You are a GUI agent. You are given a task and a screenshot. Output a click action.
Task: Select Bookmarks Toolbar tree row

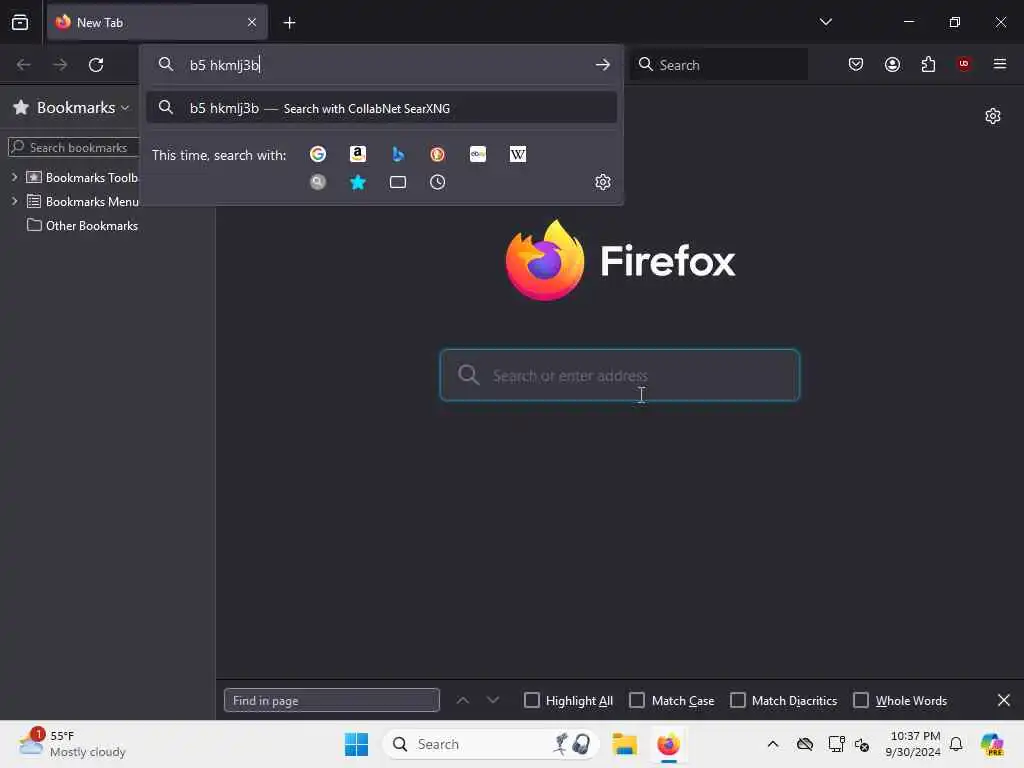tap(82, 177)
